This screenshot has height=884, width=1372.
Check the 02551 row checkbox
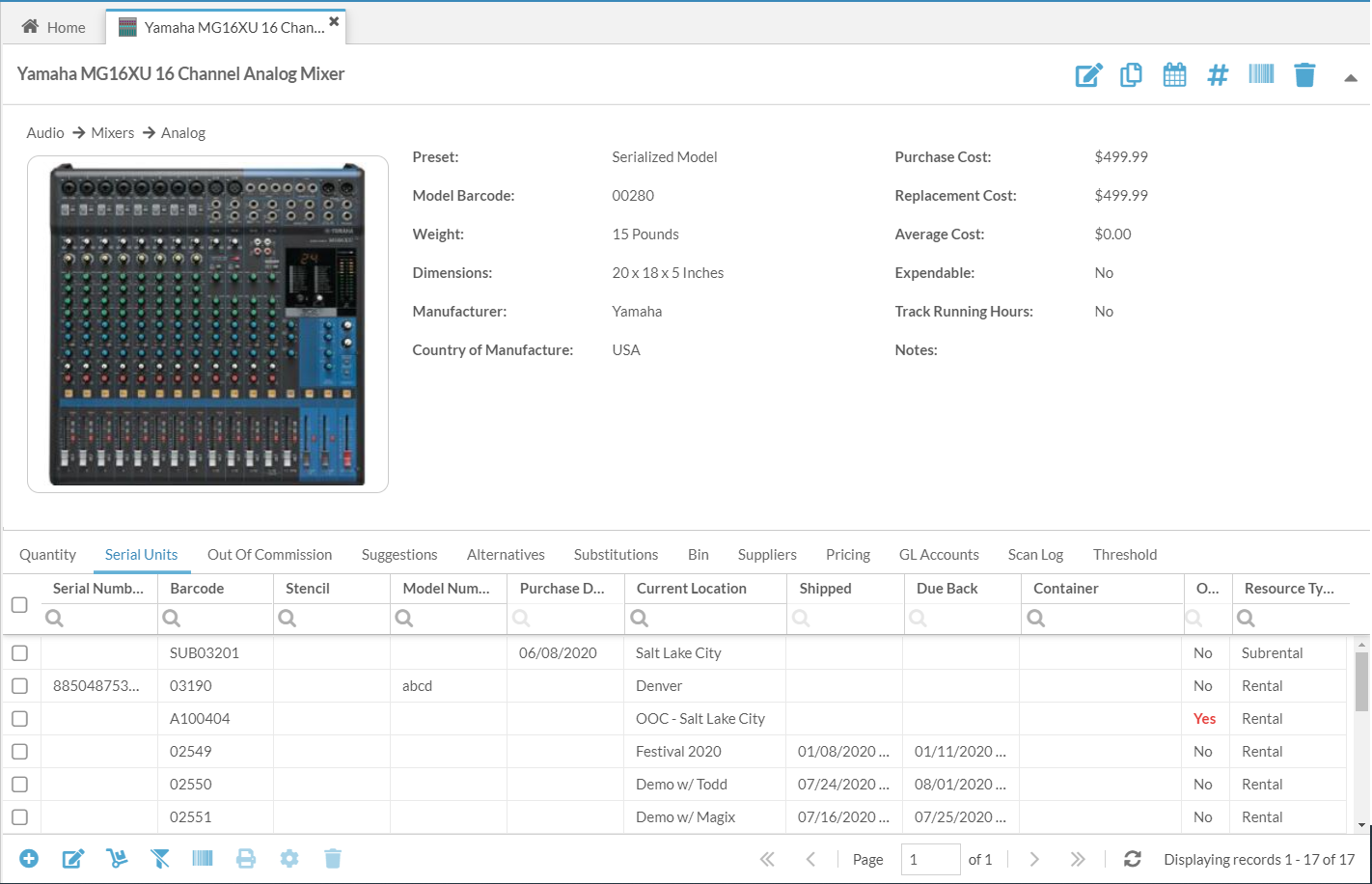(19, 817)
